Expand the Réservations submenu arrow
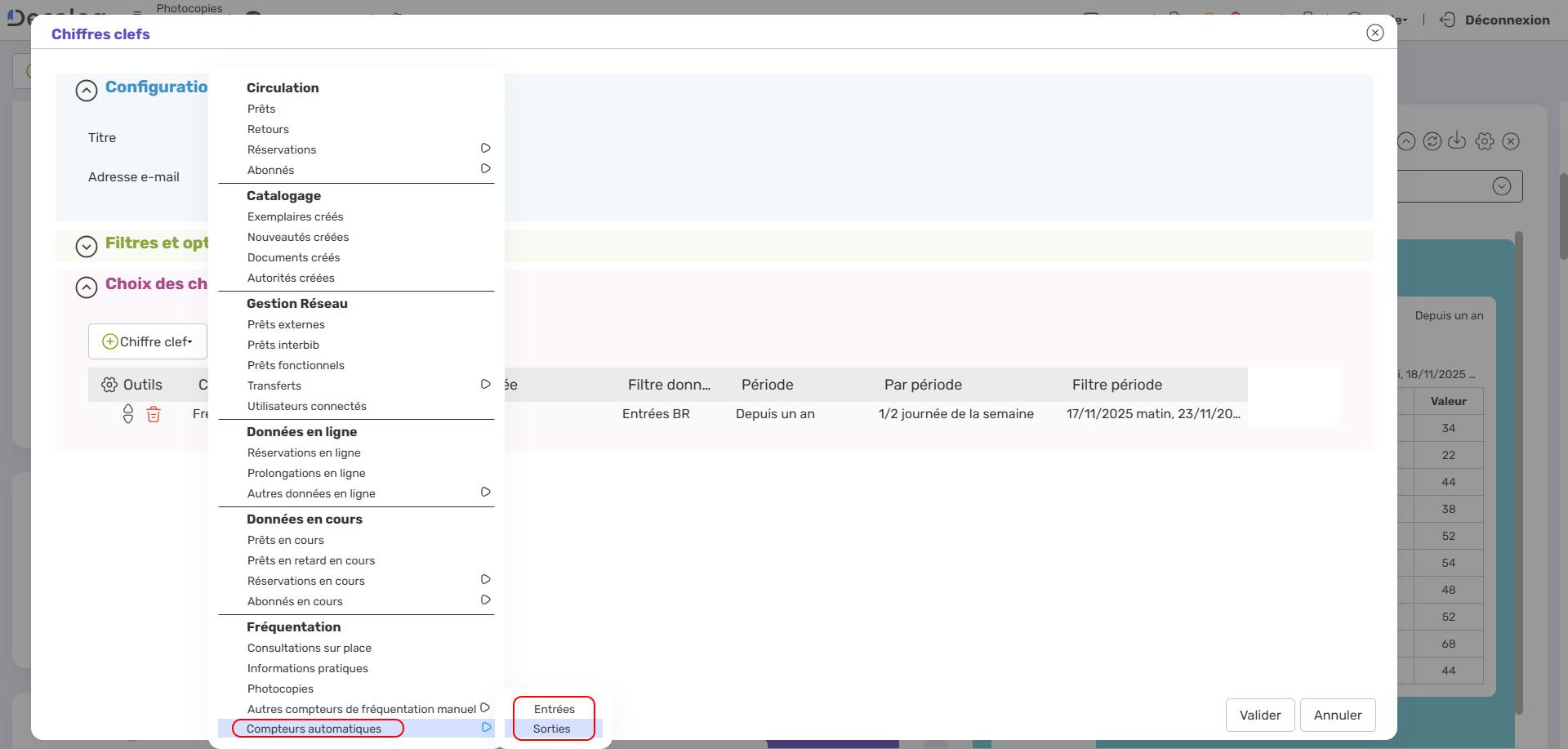This screenshot has width=1568, height=749. [485, 148]
